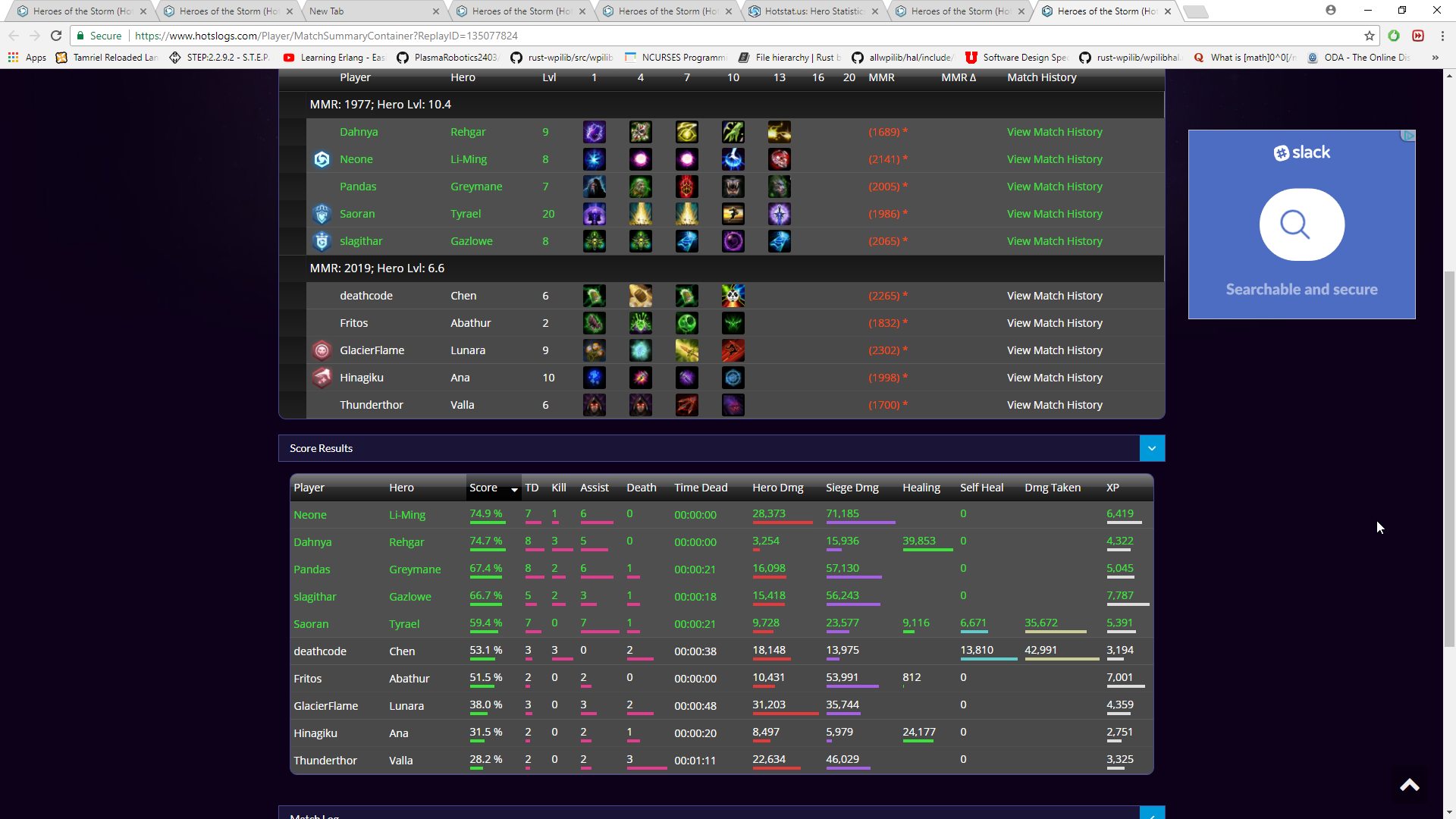Reload the page with the refresh icon
The width and height of the screenshot is (1456, 819).
point(56,36)
